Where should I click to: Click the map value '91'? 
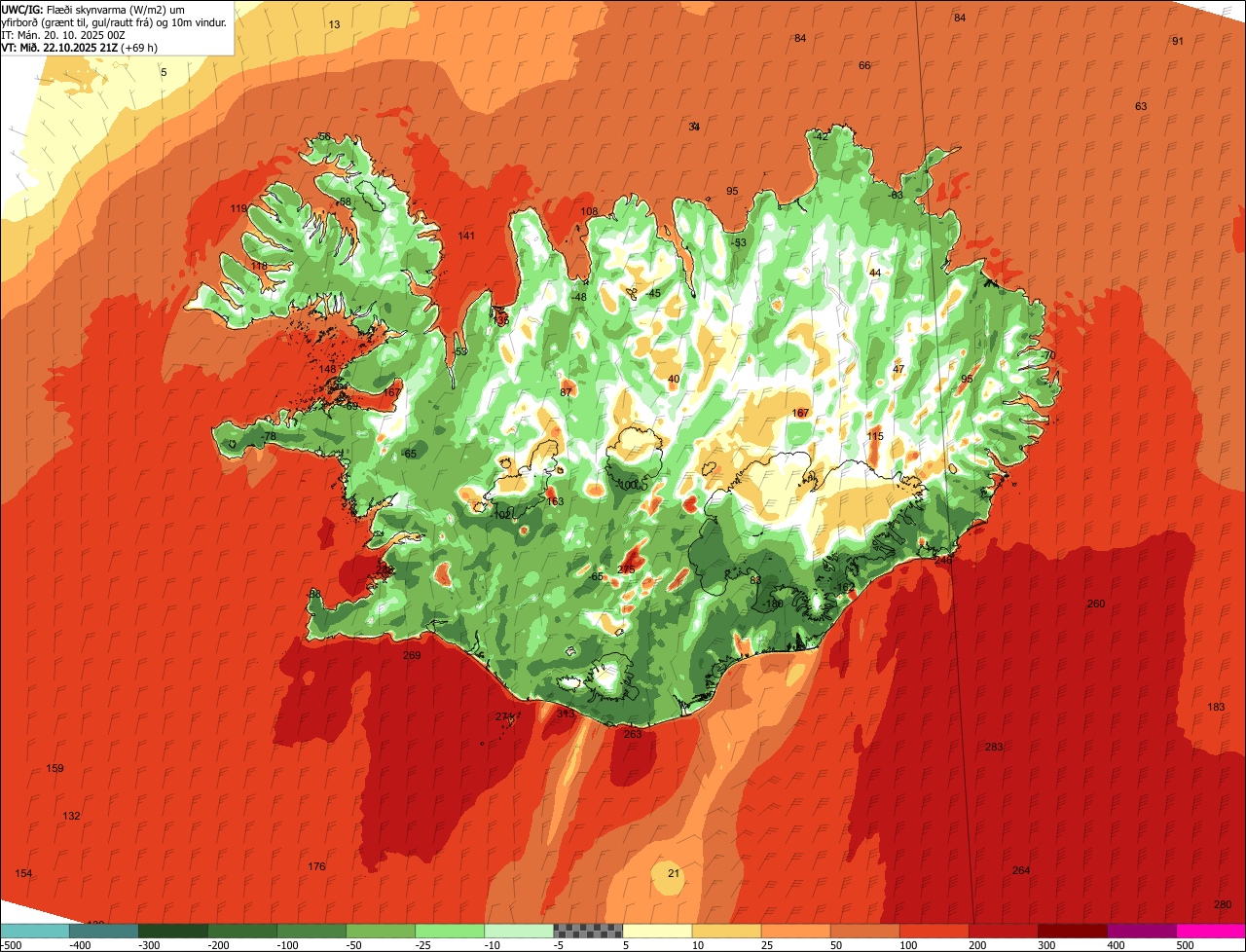[x=1178, y=41]
